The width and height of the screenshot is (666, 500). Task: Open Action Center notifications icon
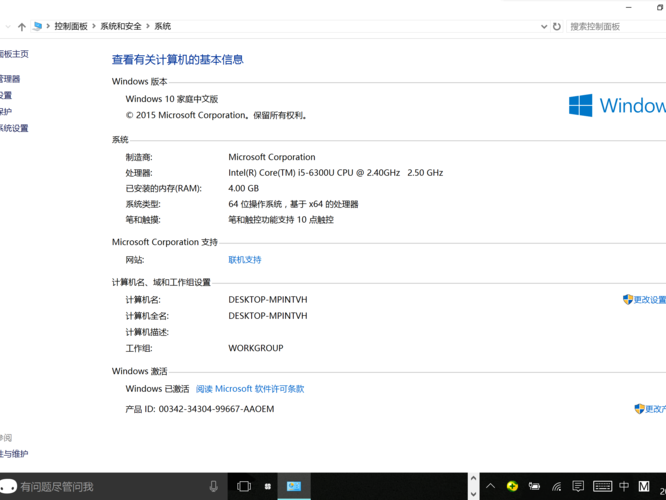coord(578,486)
